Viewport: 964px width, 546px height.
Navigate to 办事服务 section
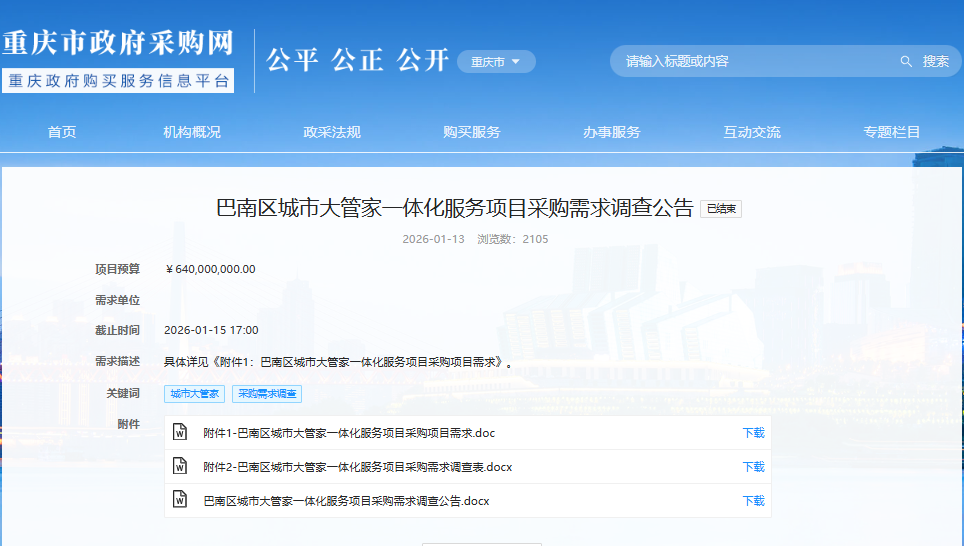point(612,132)
